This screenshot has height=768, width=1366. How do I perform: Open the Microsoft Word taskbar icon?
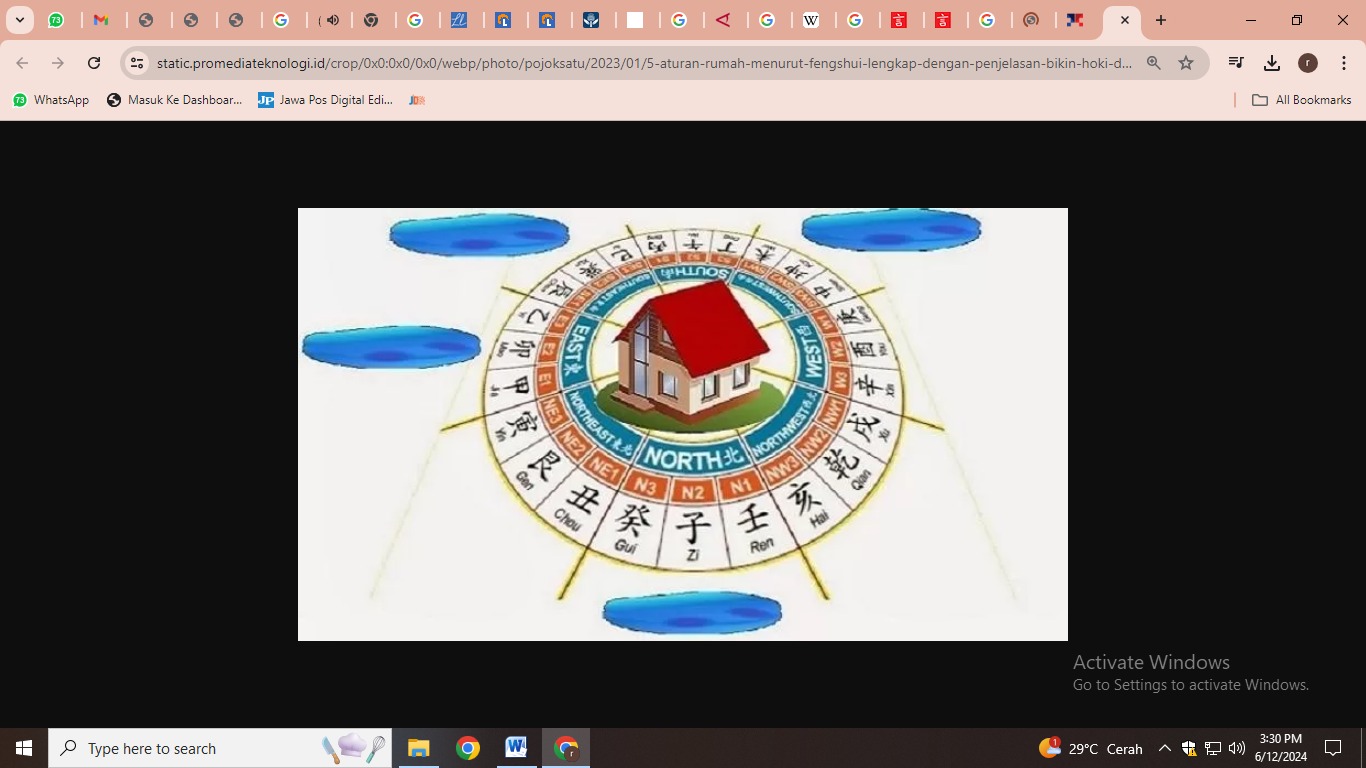(516, 748)
